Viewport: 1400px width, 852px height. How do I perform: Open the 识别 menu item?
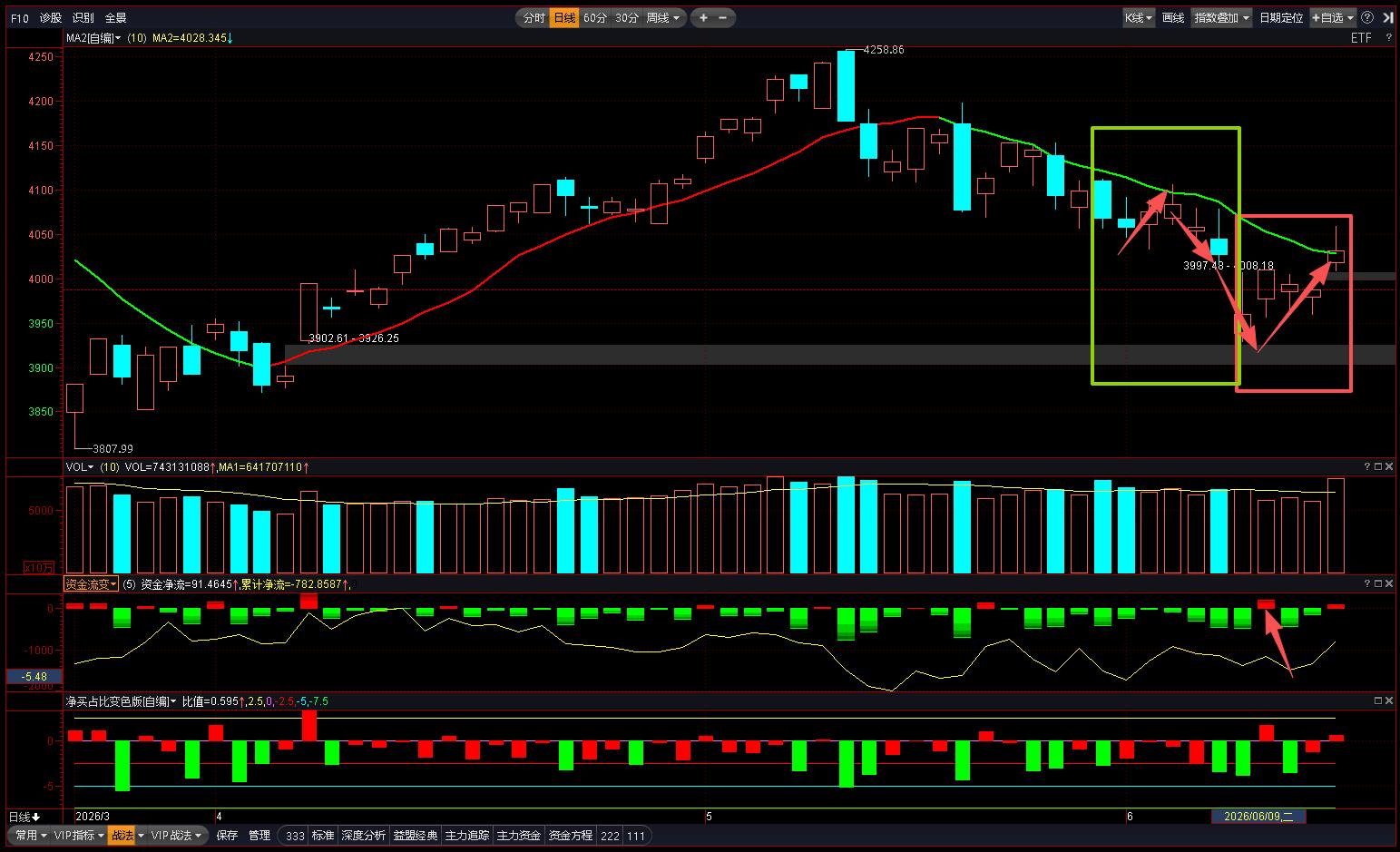point(83,18)
